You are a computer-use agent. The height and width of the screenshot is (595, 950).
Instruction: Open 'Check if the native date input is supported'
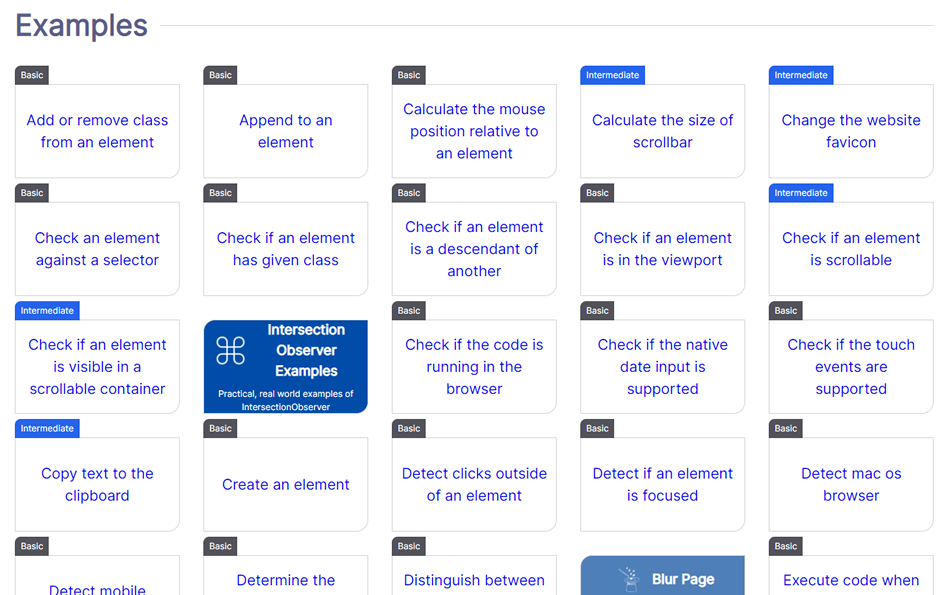[x=662, y=366]
